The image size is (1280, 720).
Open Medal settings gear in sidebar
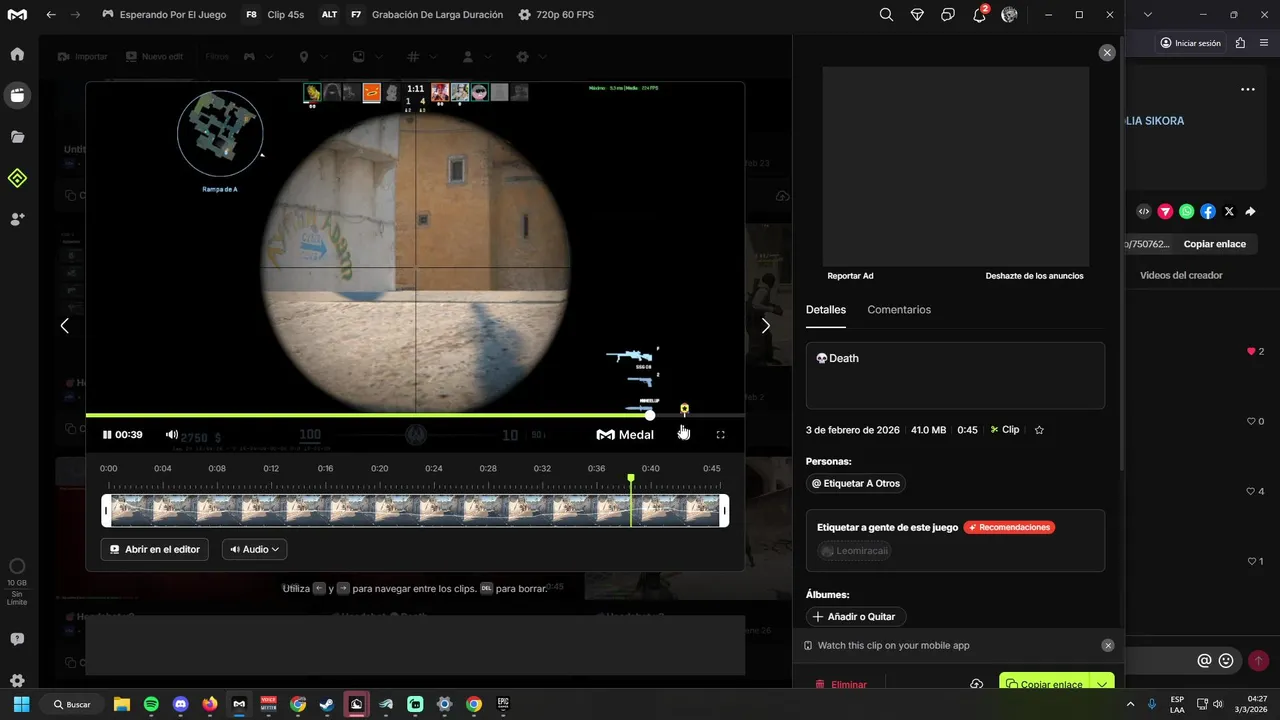[17, 681]
